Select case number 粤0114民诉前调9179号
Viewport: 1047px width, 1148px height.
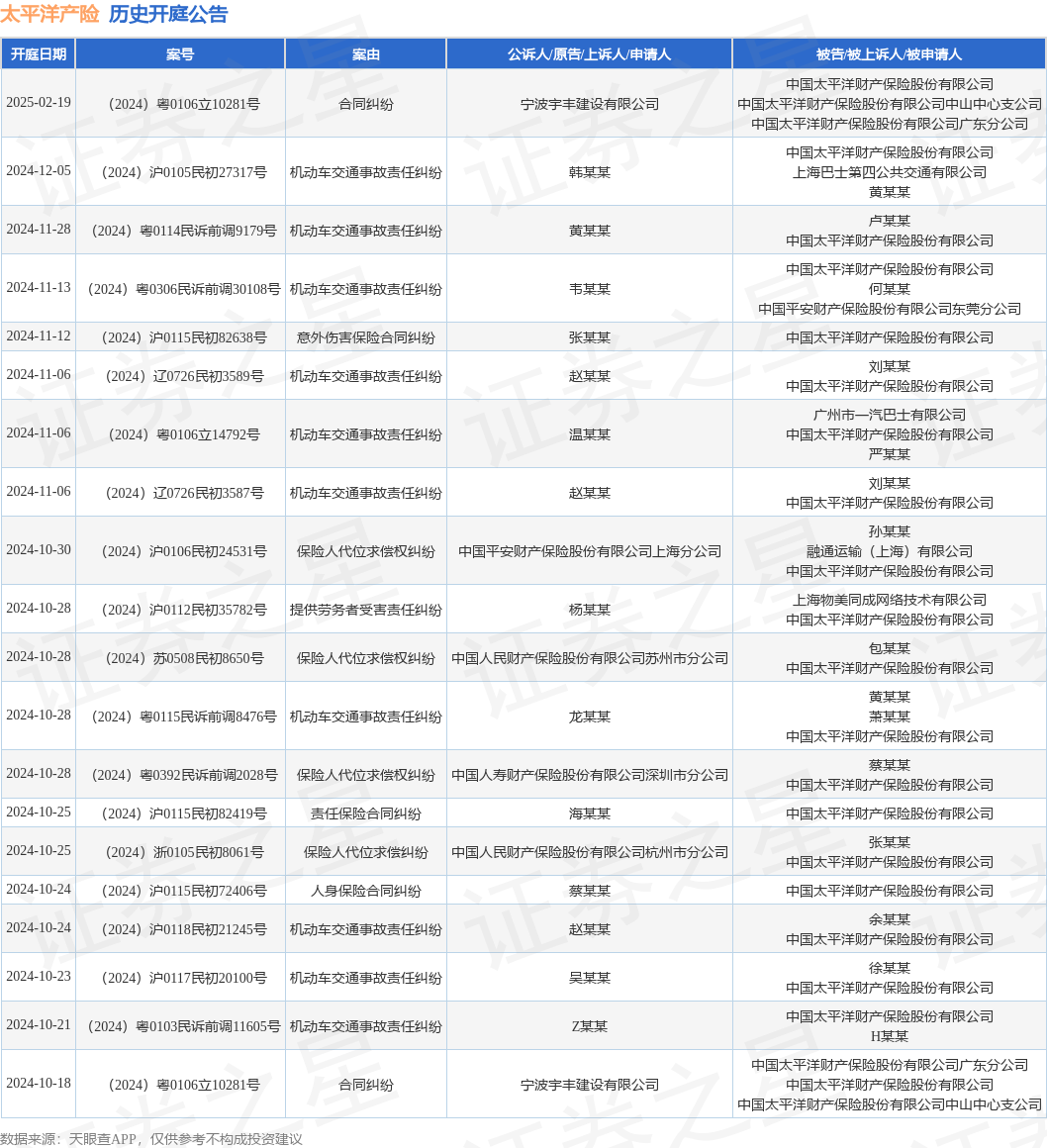pyautogui.click(x=208, y=231)
